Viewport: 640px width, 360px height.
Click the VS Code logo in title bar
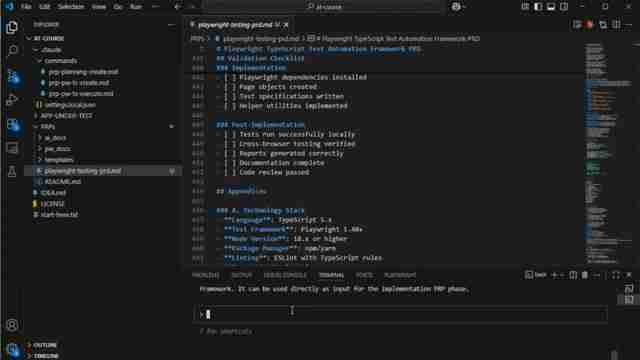pos(9,6)
